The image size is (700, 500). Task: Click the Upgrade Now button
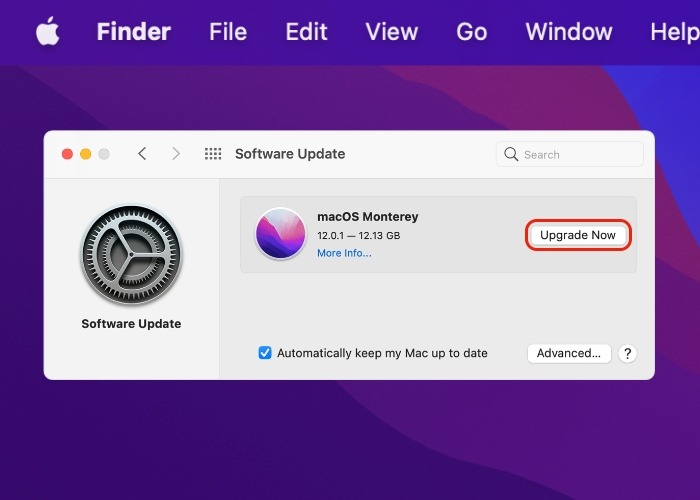coord(578,235)
